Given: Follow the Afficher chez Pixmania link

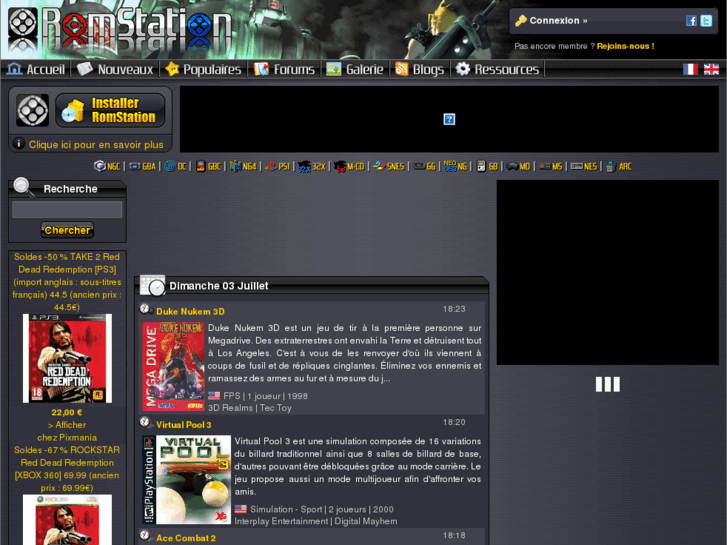Looking at the screenshot, I should coord(67,431).
